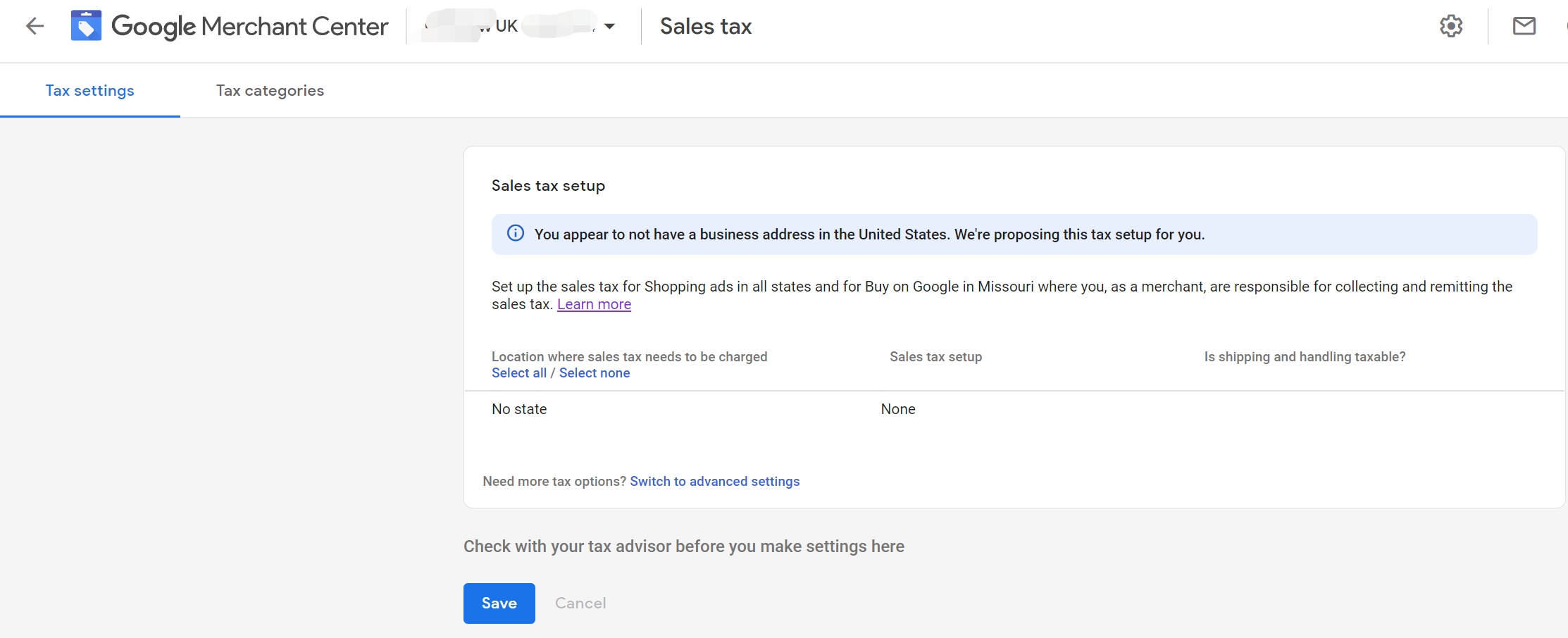
Task: Switch to the Tax settings tab
Action: [x=89, y=91]
